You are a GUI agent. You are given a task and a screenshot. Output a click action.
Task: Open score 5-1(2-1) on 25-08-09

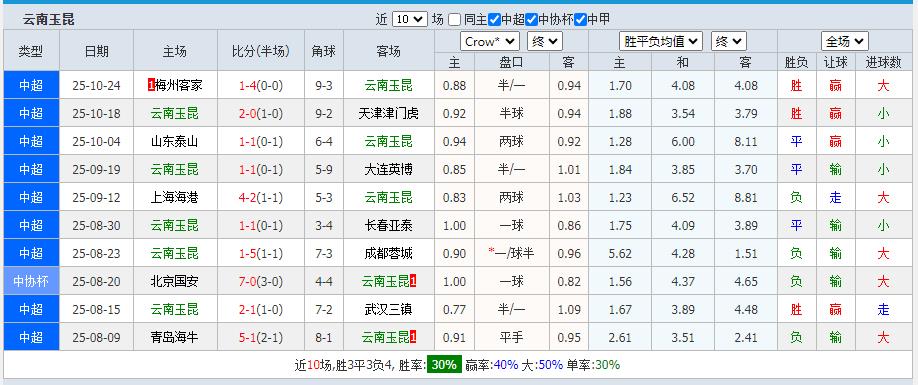261,338
